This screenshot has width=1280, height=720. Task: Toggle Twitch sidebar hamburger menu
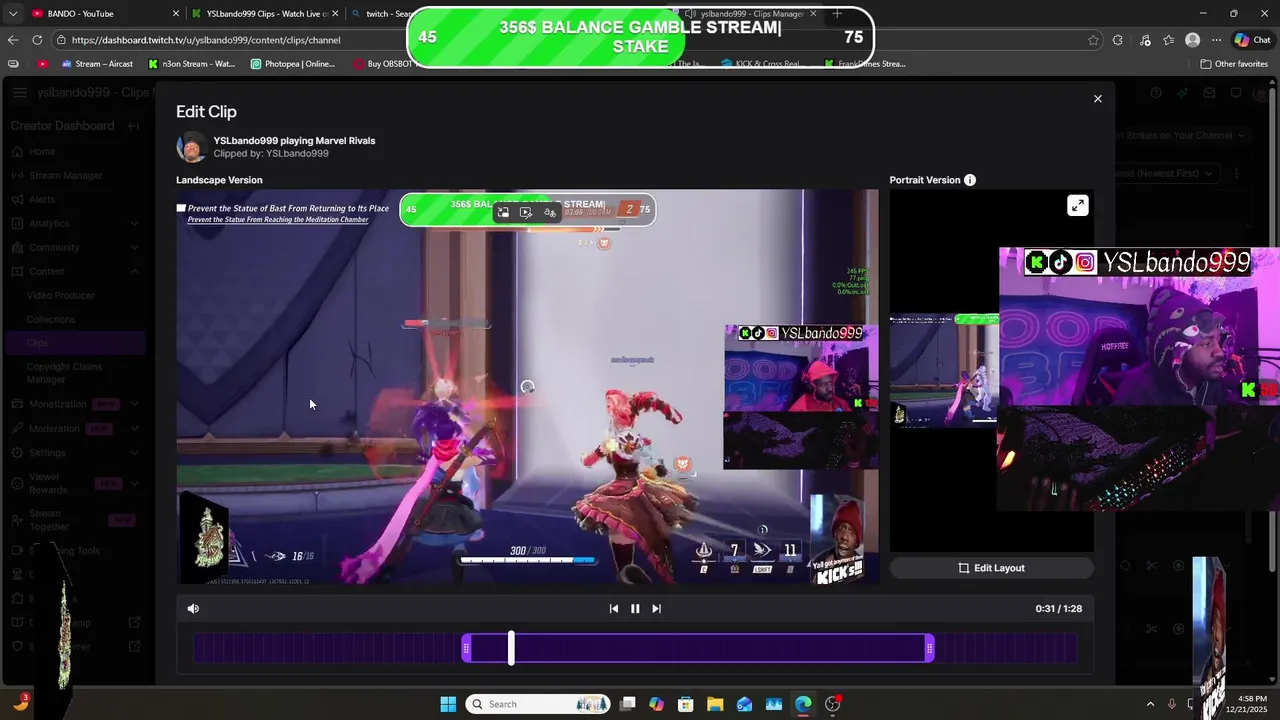20,93
